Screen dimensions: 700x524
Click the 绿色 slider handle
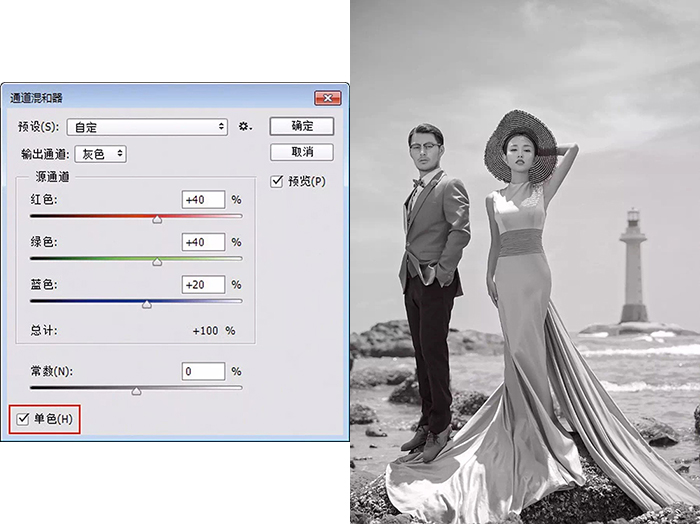157,262
